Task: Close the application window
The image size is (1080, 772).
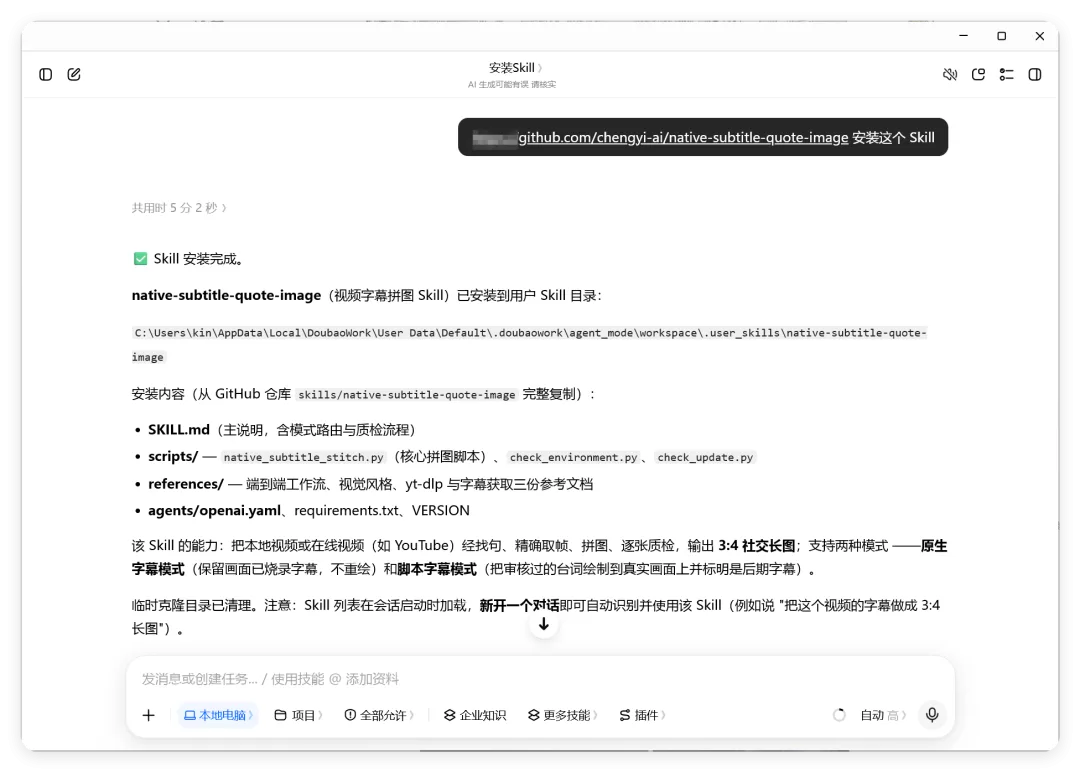Action: coord(1039,36)
